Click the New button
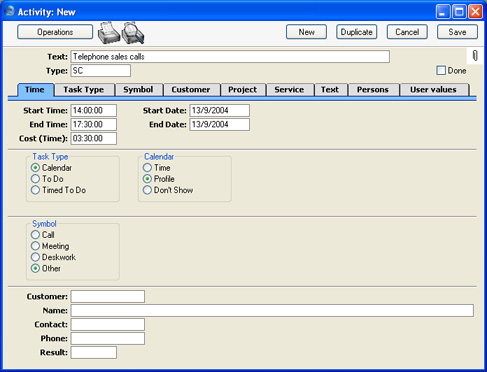 (306, 32)
